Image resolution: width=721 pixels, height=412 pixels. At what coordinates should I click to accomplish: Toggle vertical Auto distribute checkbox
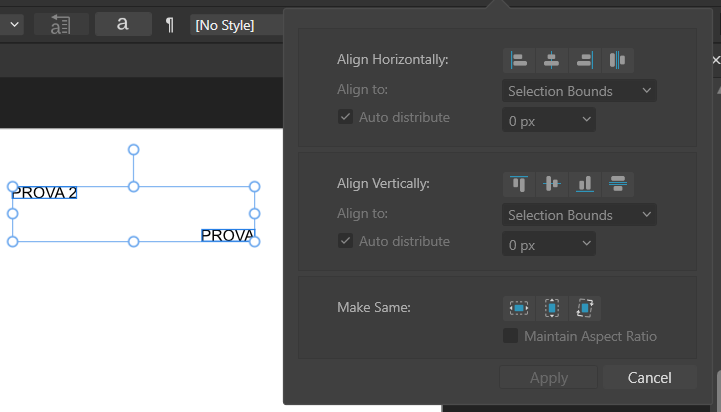click(345, 240)
